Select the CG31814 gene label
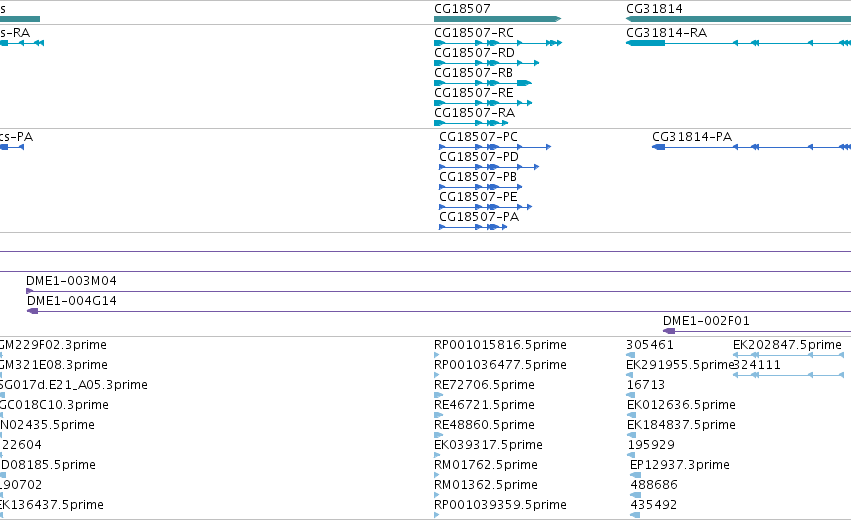 coord(654,9)
